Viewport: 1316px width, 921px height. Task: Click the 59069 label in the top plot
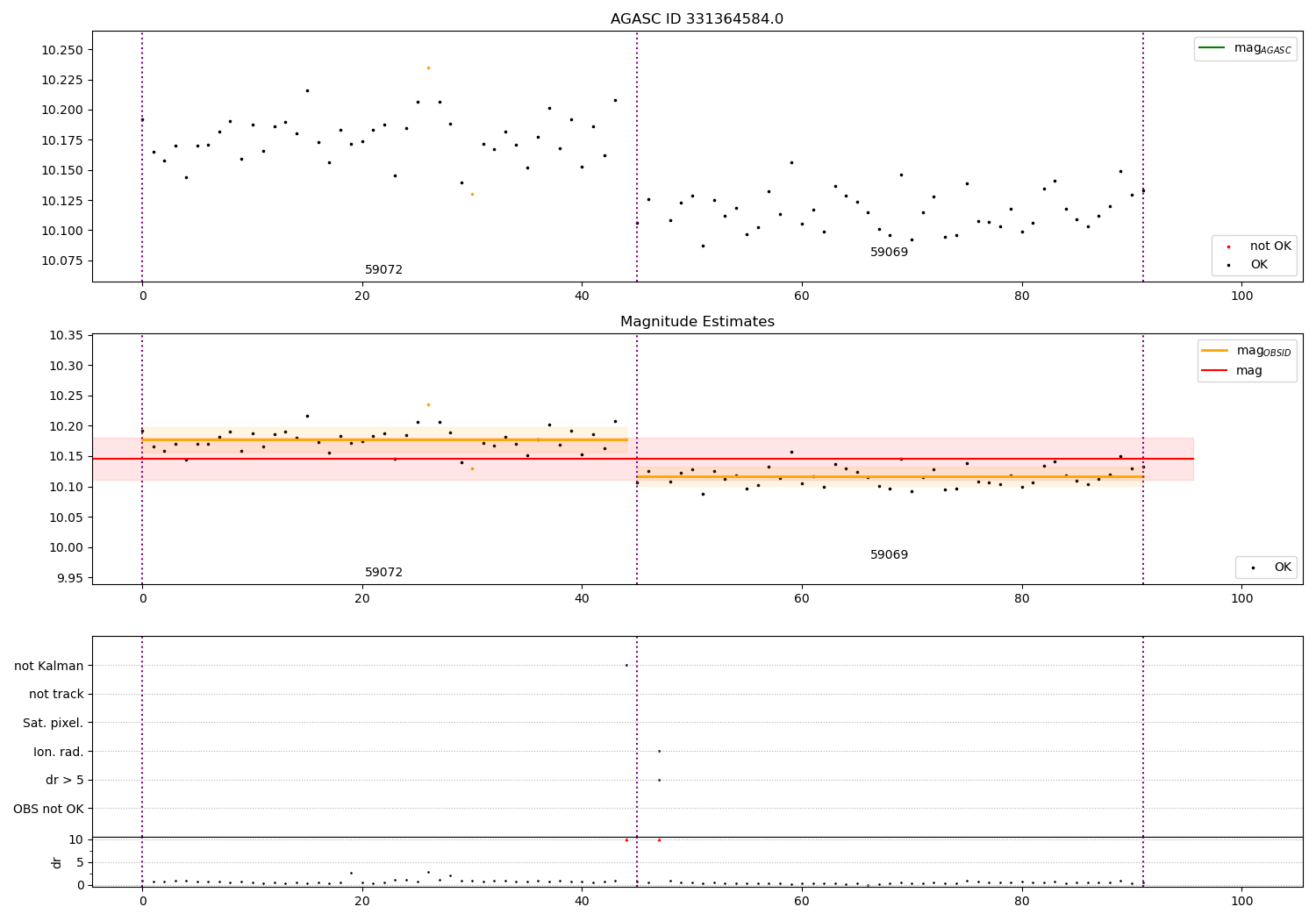pyautogui.click(x=889, y=253)
